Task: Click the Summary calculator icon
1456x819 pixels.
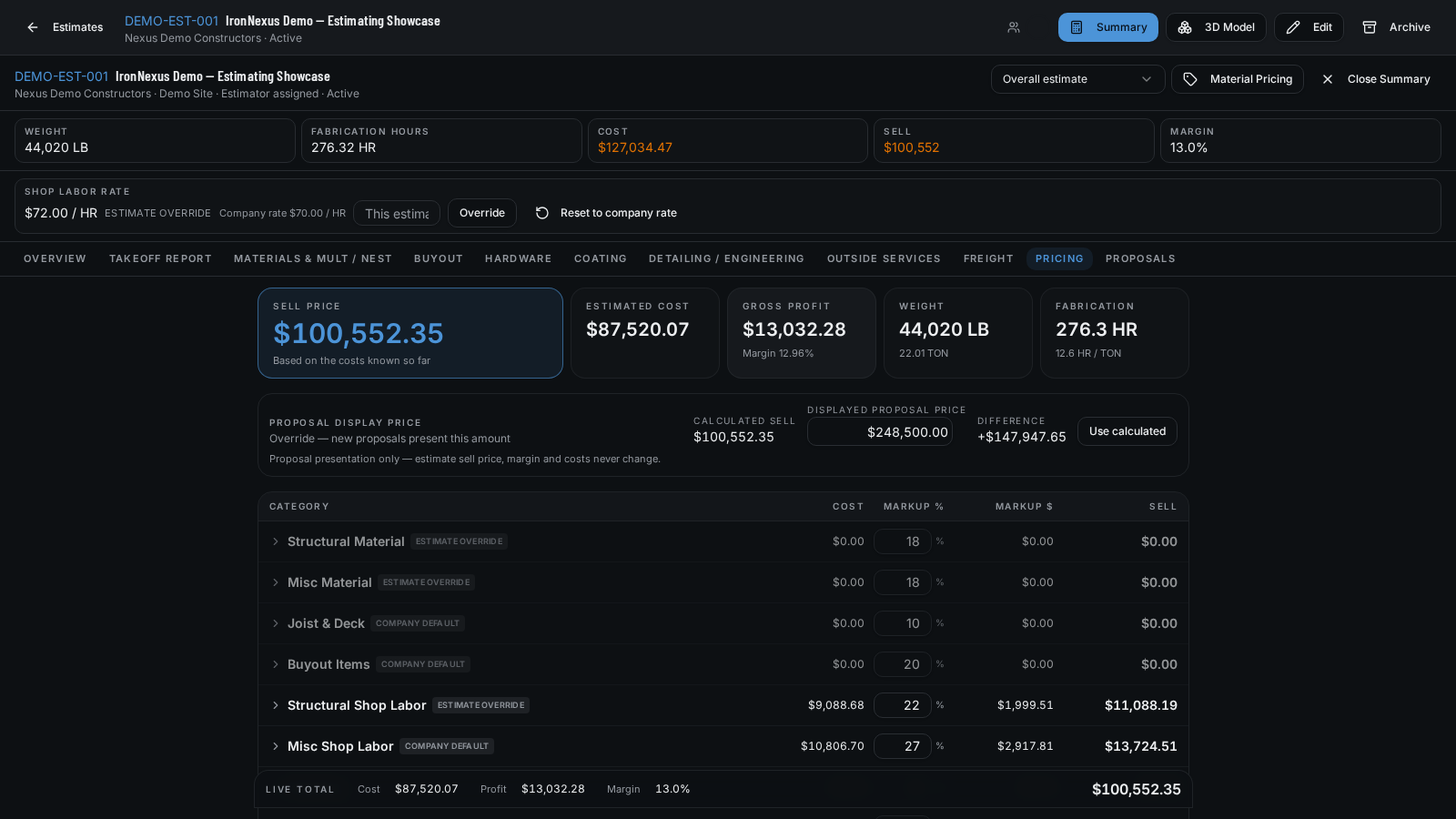Action: (x=1077, y=27)
